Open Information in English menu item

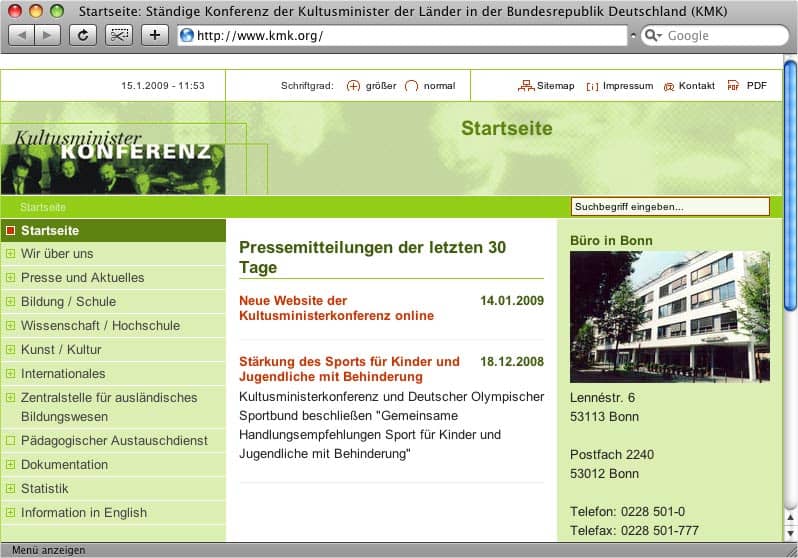tap(84, 513)
